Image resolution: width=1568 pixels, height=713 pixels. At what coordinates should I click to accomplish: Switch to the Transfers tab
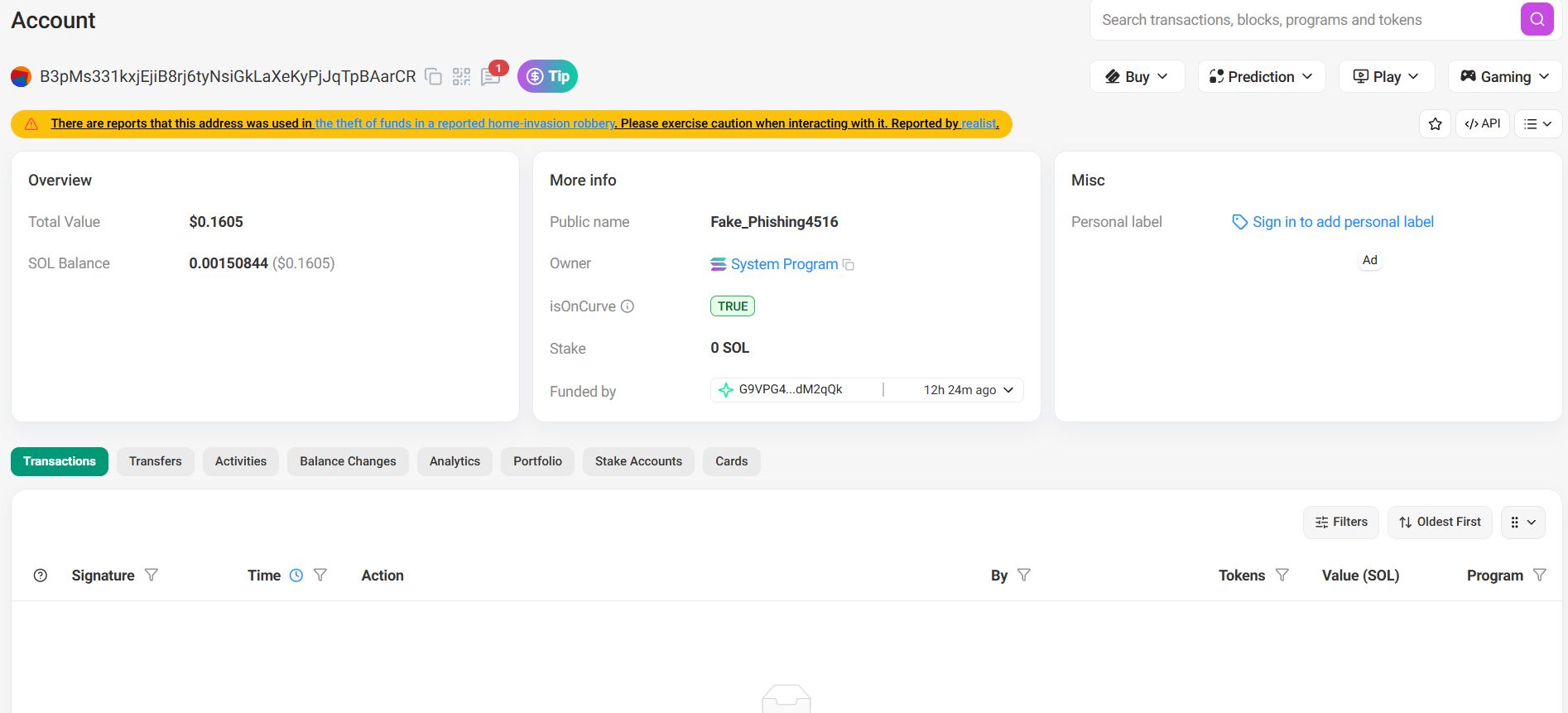pyautogui.click(x=156, y=461)
